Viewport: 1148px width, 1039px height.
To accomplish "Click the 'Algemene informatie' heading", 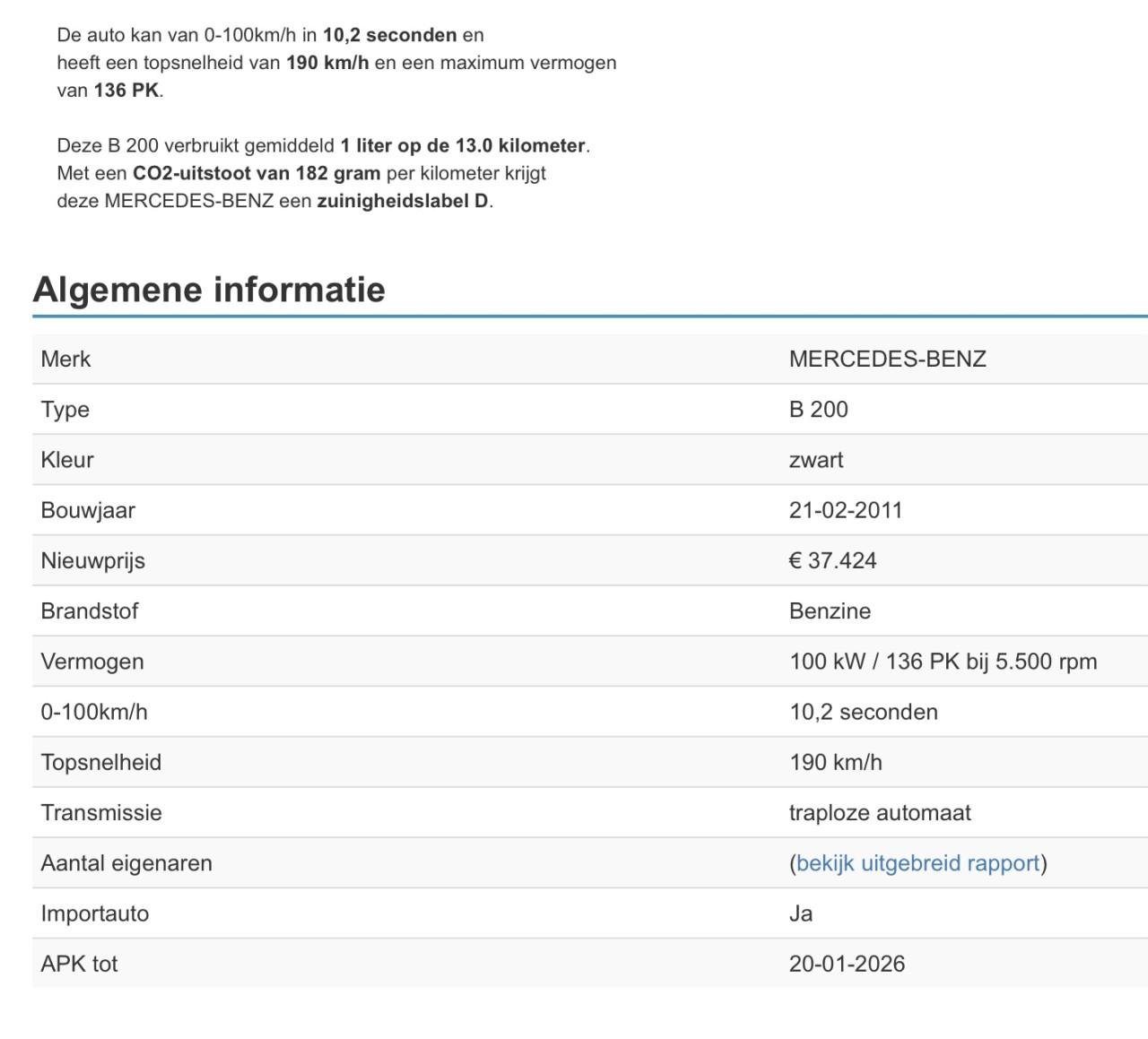I will click(x=209, y=290).
